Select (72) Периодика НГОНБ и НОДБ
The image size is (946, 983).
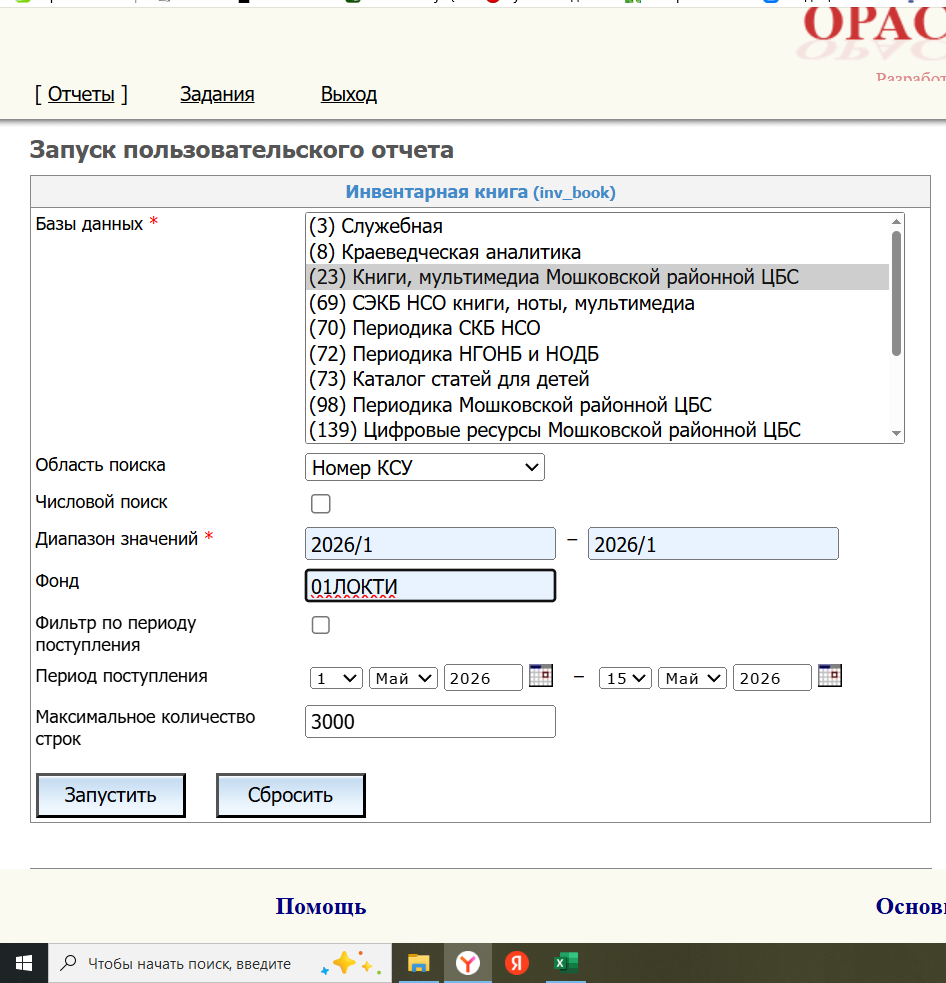click(x=598, y=354)
